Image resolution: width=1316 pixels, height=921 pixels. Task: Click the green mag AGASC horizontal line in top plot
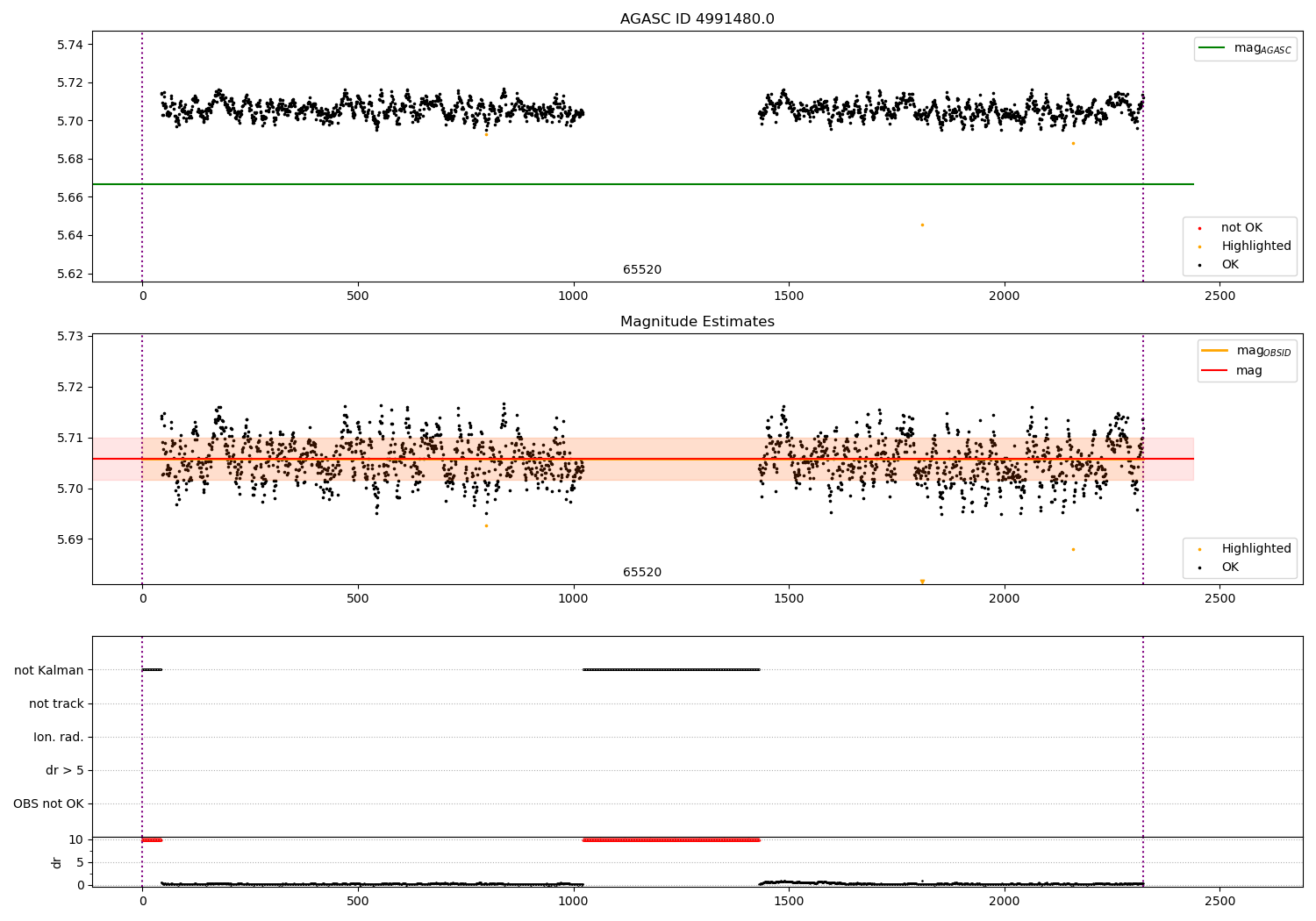643,184
